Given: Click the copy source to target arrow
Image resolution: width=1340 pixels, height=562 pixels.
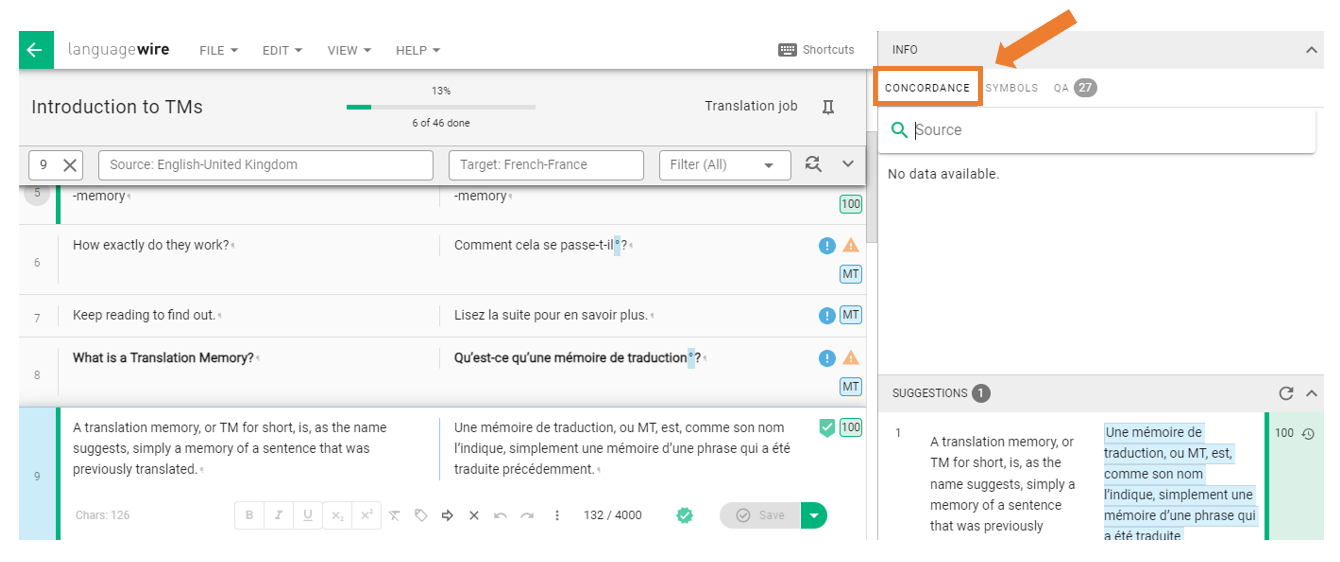Looking at the screenshot, I should (447, 516).
